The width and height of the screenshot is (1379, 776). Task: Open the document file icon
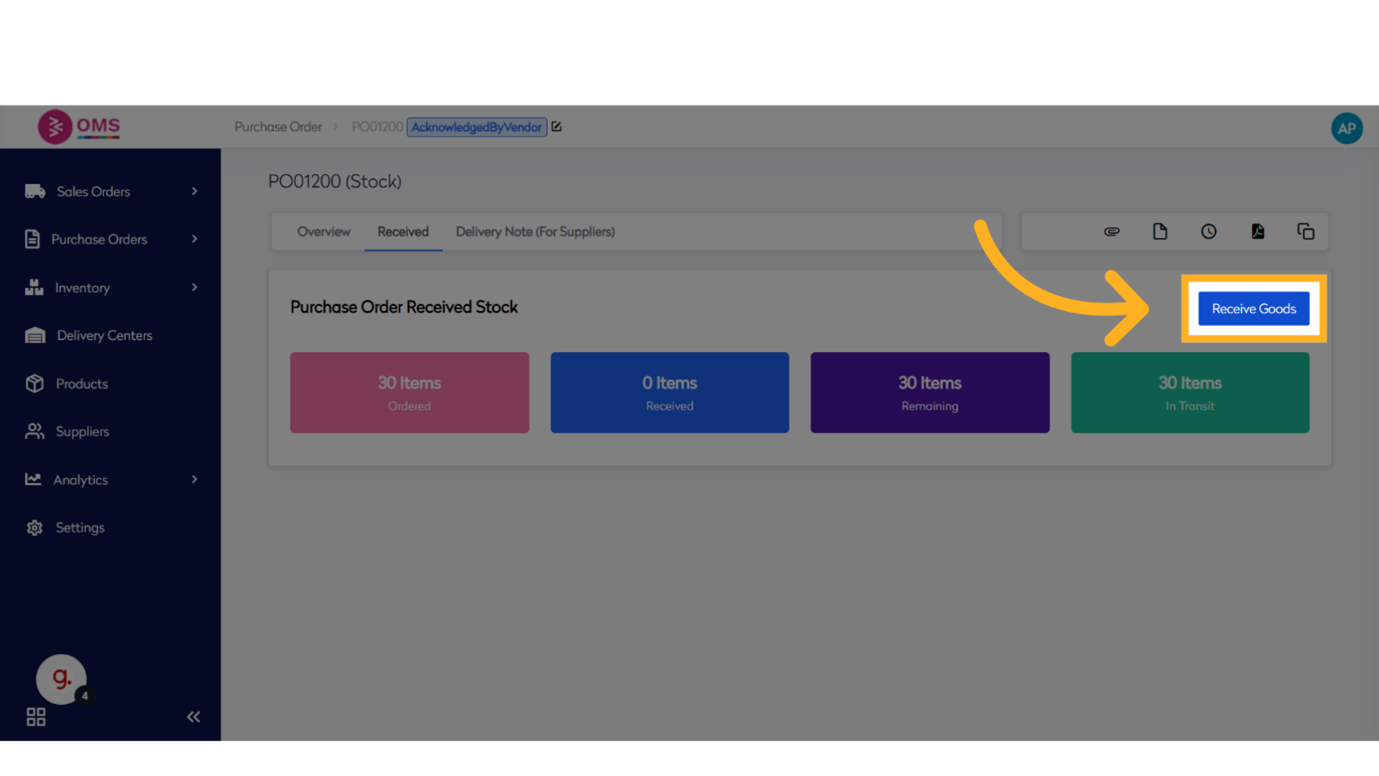tap(1160, 232)
